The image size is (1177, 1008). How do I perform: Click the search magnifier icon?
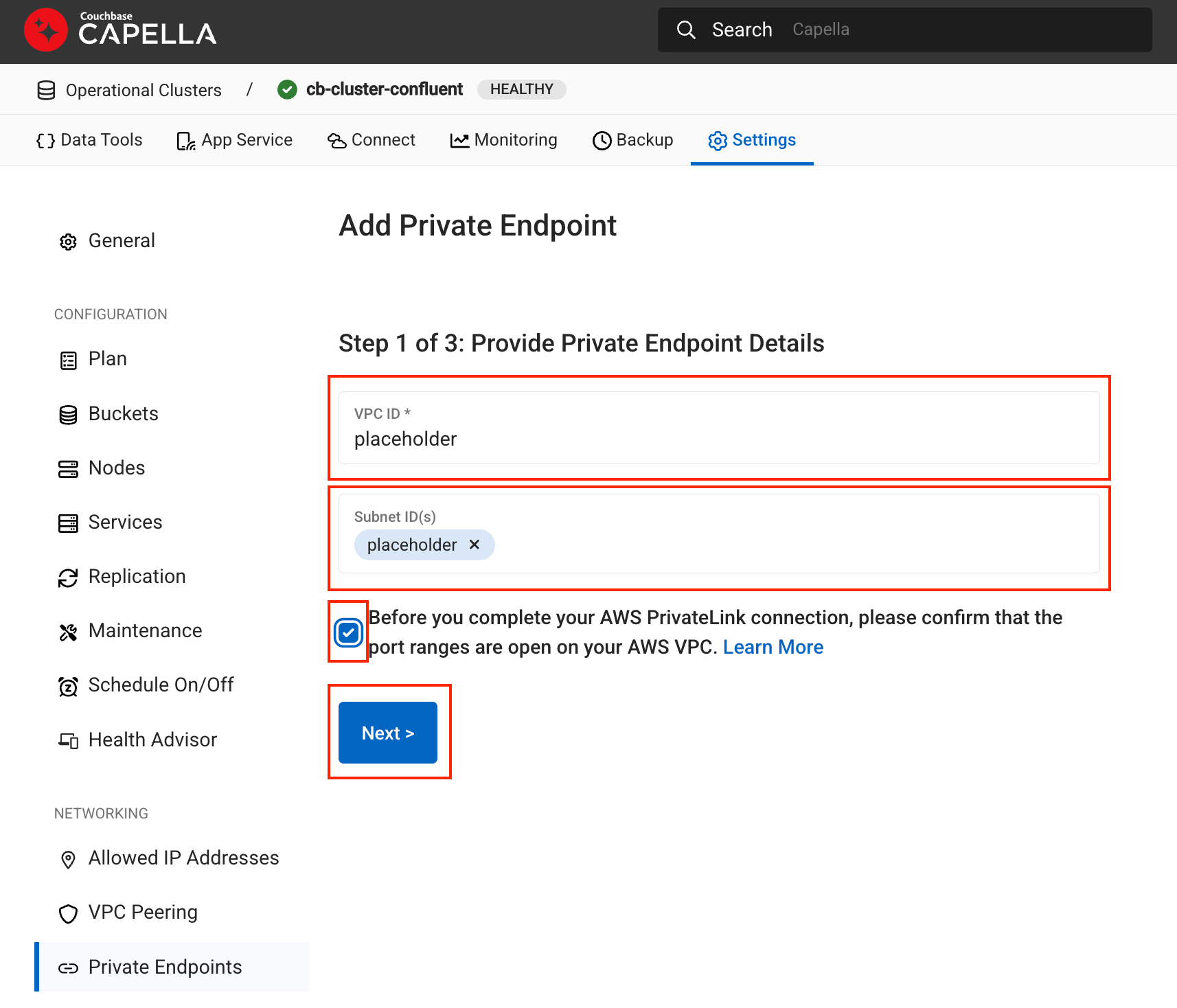pyautogui.click(x=685, y=30)
